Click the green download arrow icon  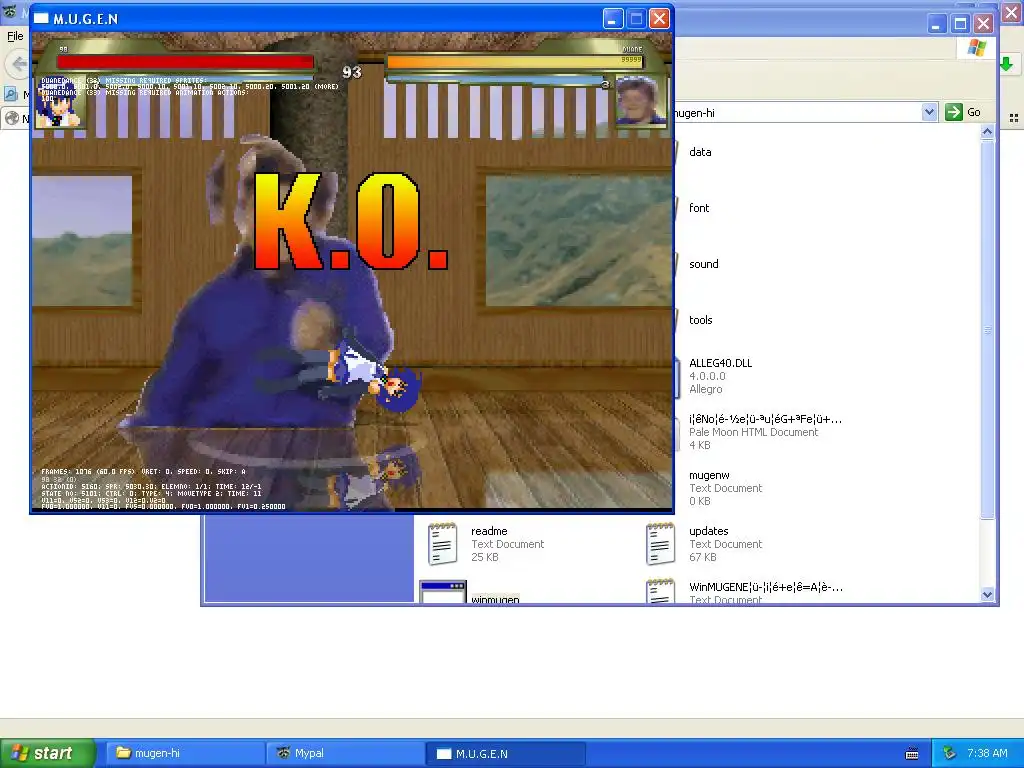[x=1006, y=64]
